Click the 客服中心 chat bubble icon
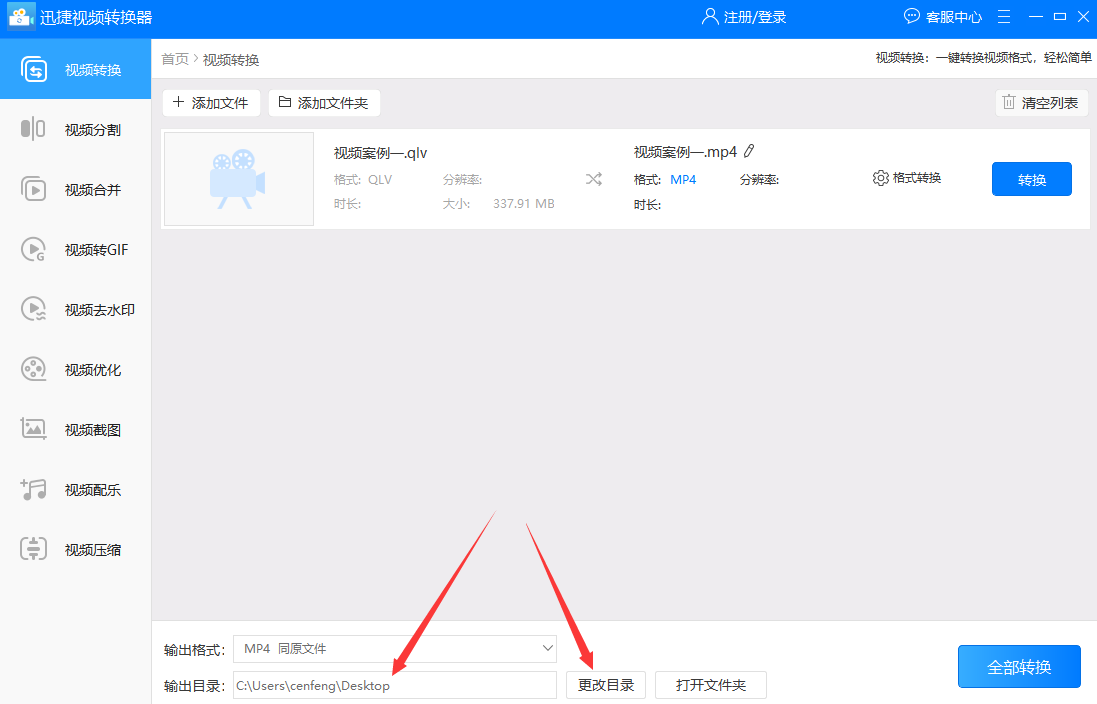Image resolution: width=1097 pixels, height=704 pixels. pos(912,16)
